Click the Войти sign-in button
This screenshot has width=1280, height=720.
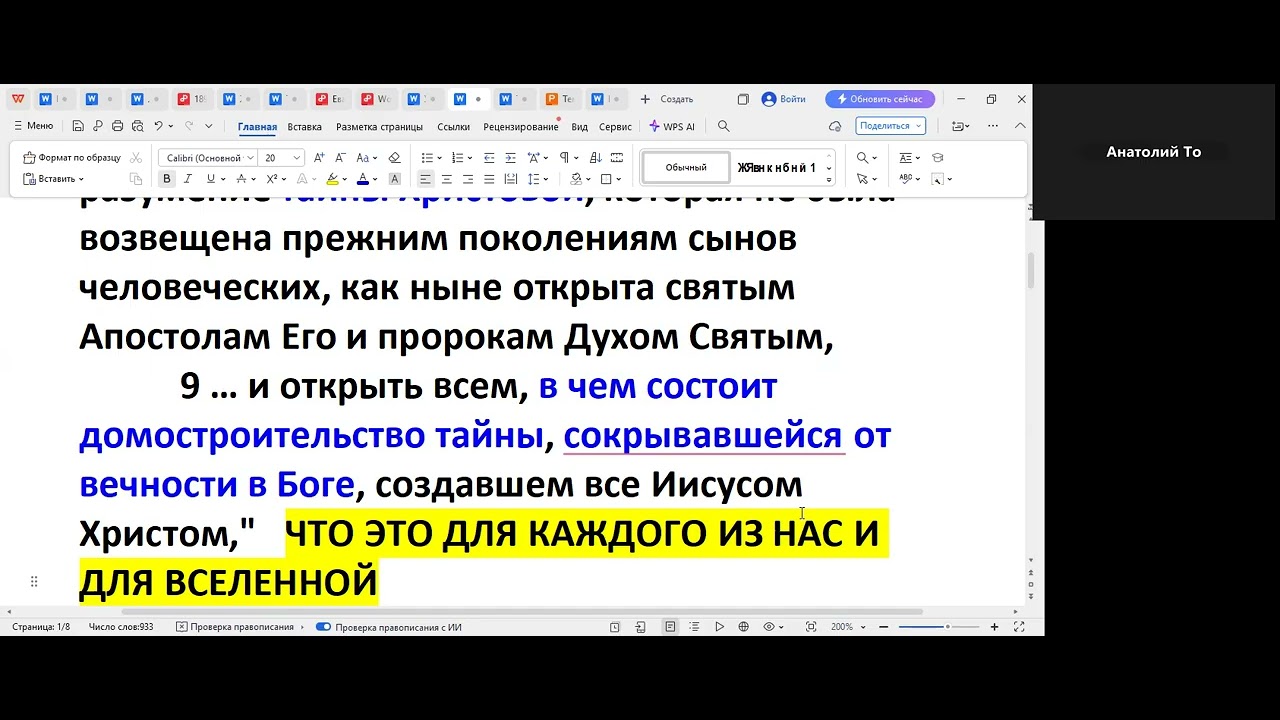[784, 99]
